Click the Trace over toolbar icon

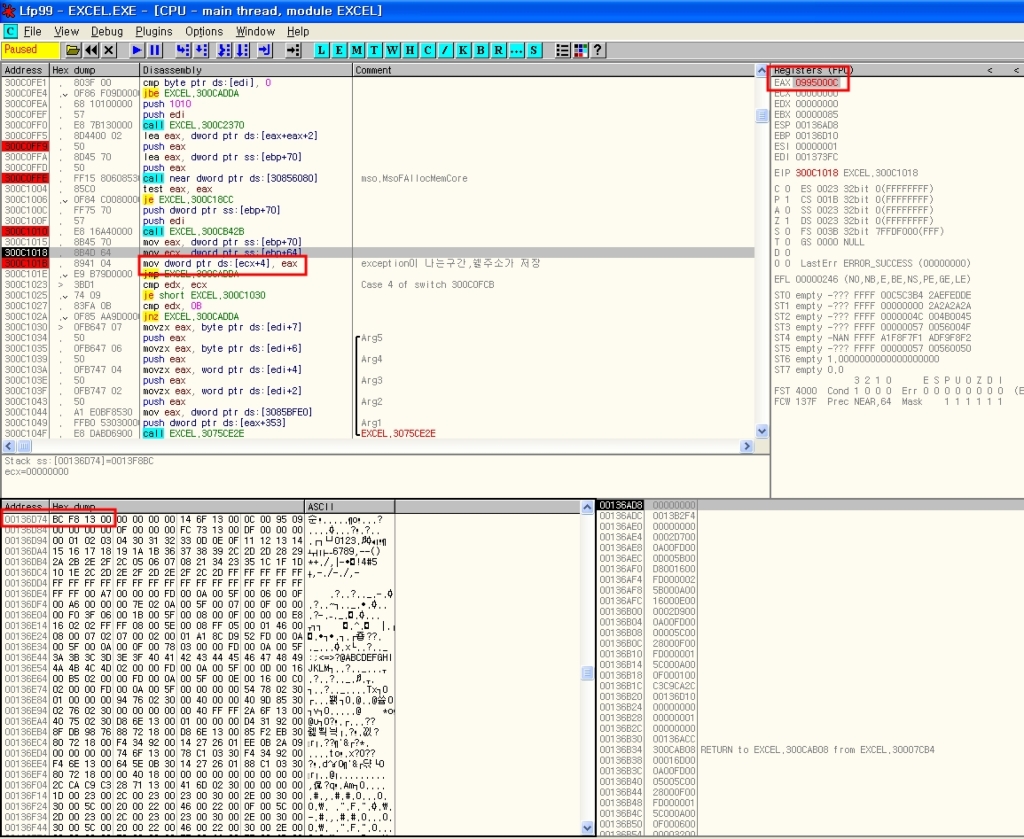pos(242,50)
